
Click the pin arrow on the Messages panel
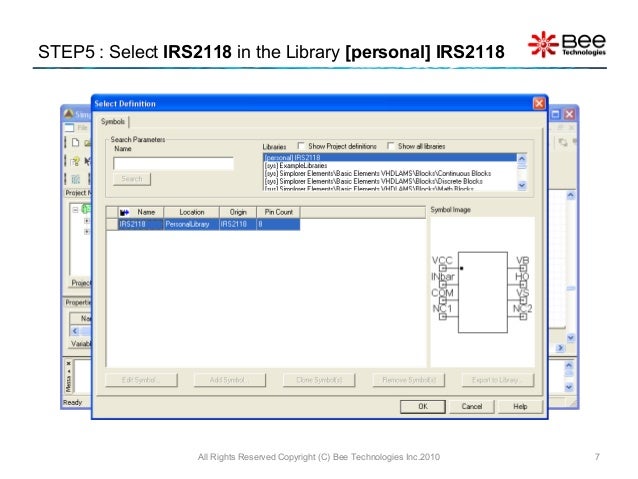coord(68,371)
